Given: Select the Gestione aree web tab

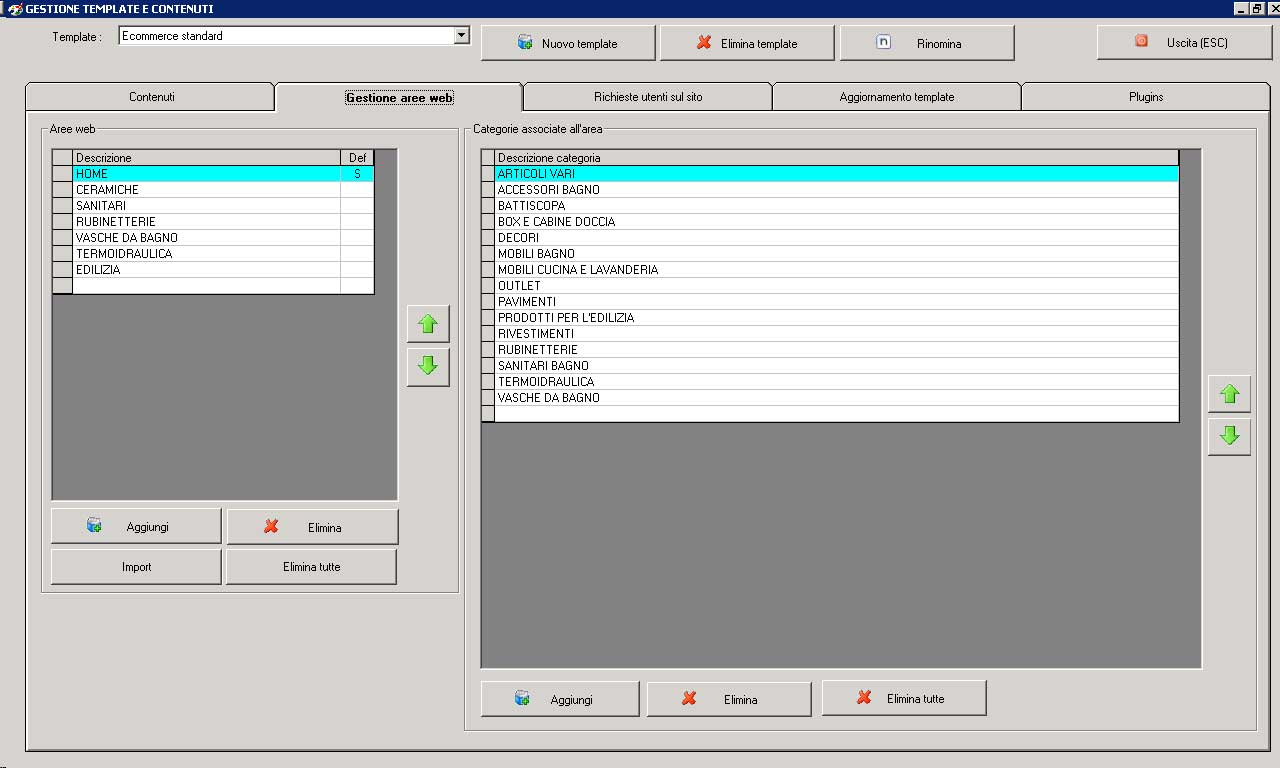Looking at the screenshot, I should pos(399,97).
